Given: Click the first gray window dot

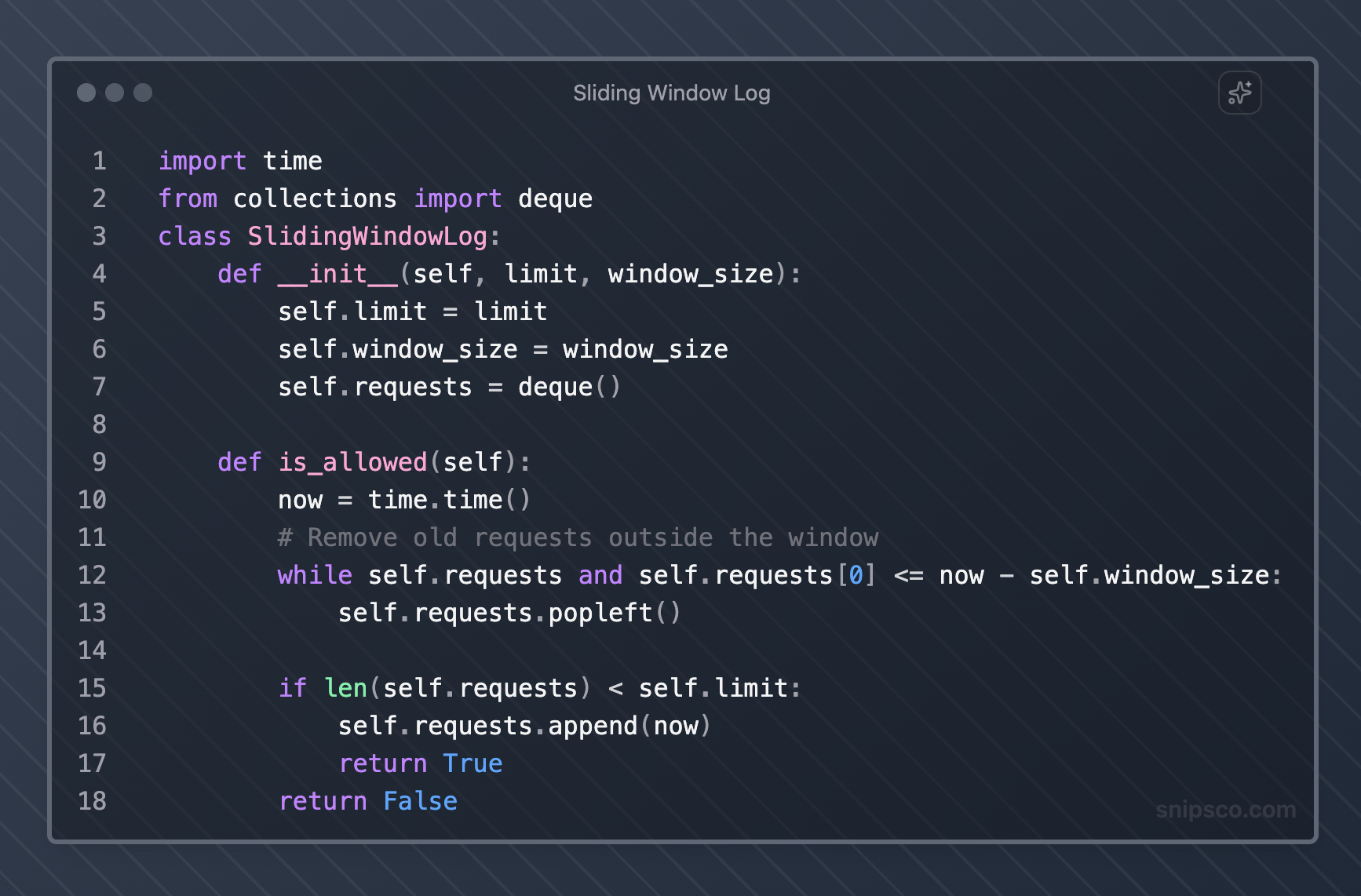Looking at the screenshot, I should click(86, 93).
